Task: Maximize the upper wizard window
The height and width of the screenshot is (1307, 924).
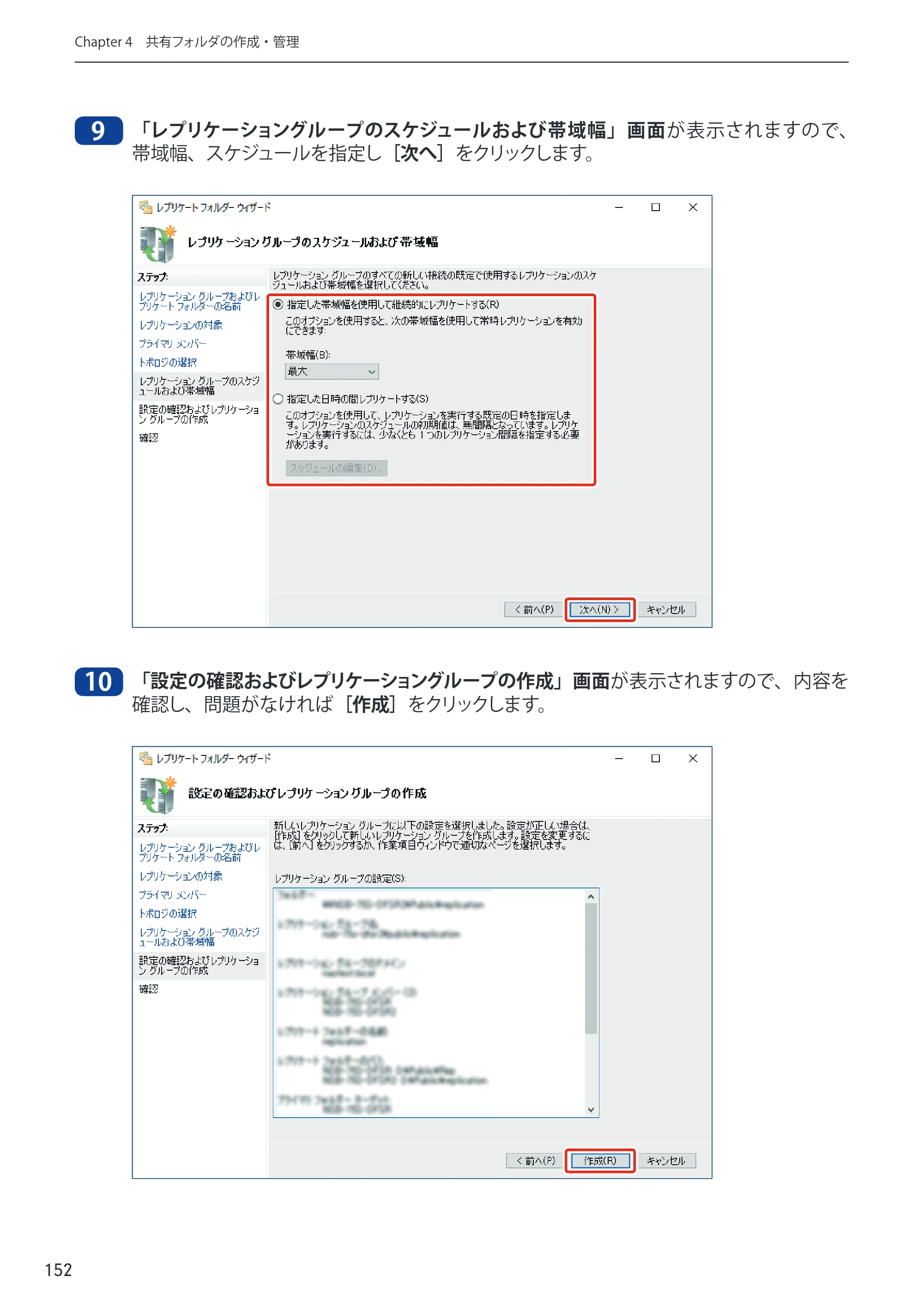Action: [x=655, y=207]
